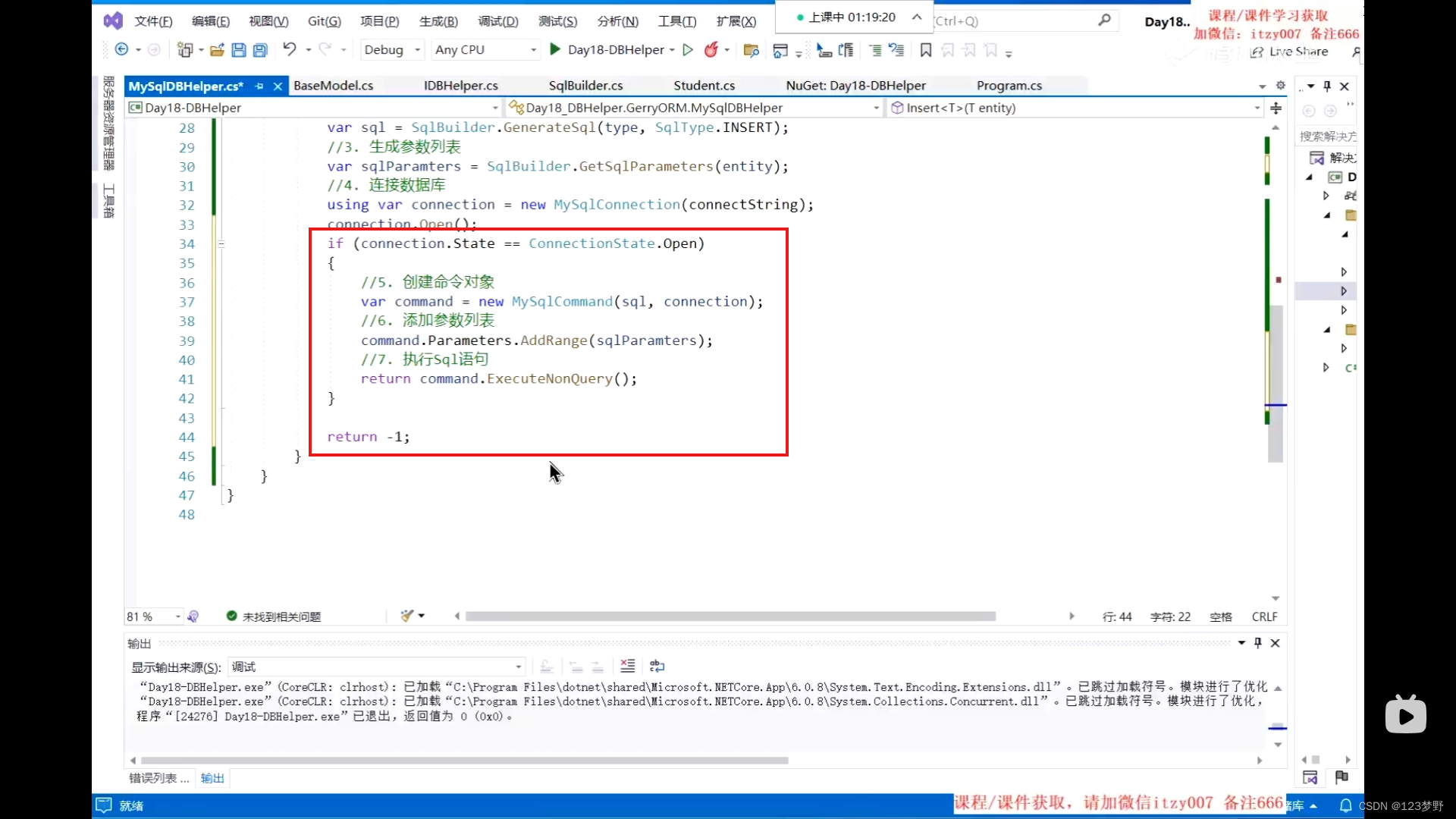1456x819 pixels.
Task: Click the Live Share button
Action: click(1289, 52)
